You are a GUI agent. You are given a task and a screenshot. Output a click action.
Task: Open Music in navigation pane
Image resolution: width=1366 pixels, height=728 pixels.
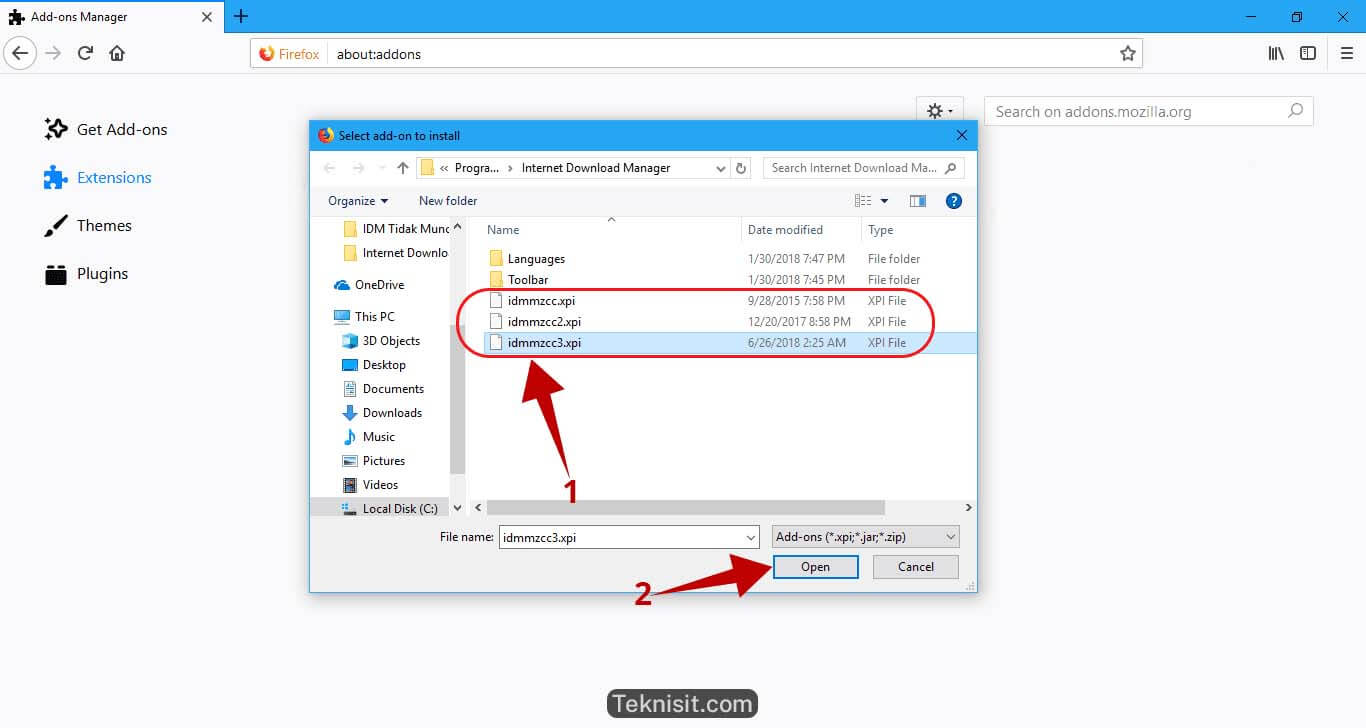coord(369,437)
